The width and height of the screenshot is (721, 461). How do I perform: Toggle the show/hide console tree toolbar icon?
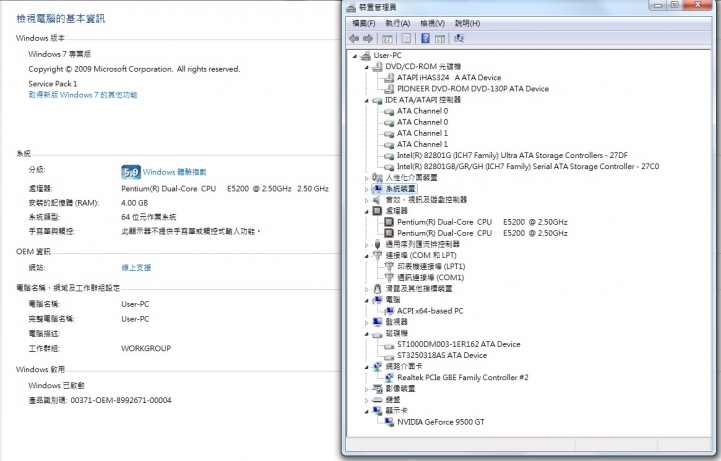click(x=387, y=39)
